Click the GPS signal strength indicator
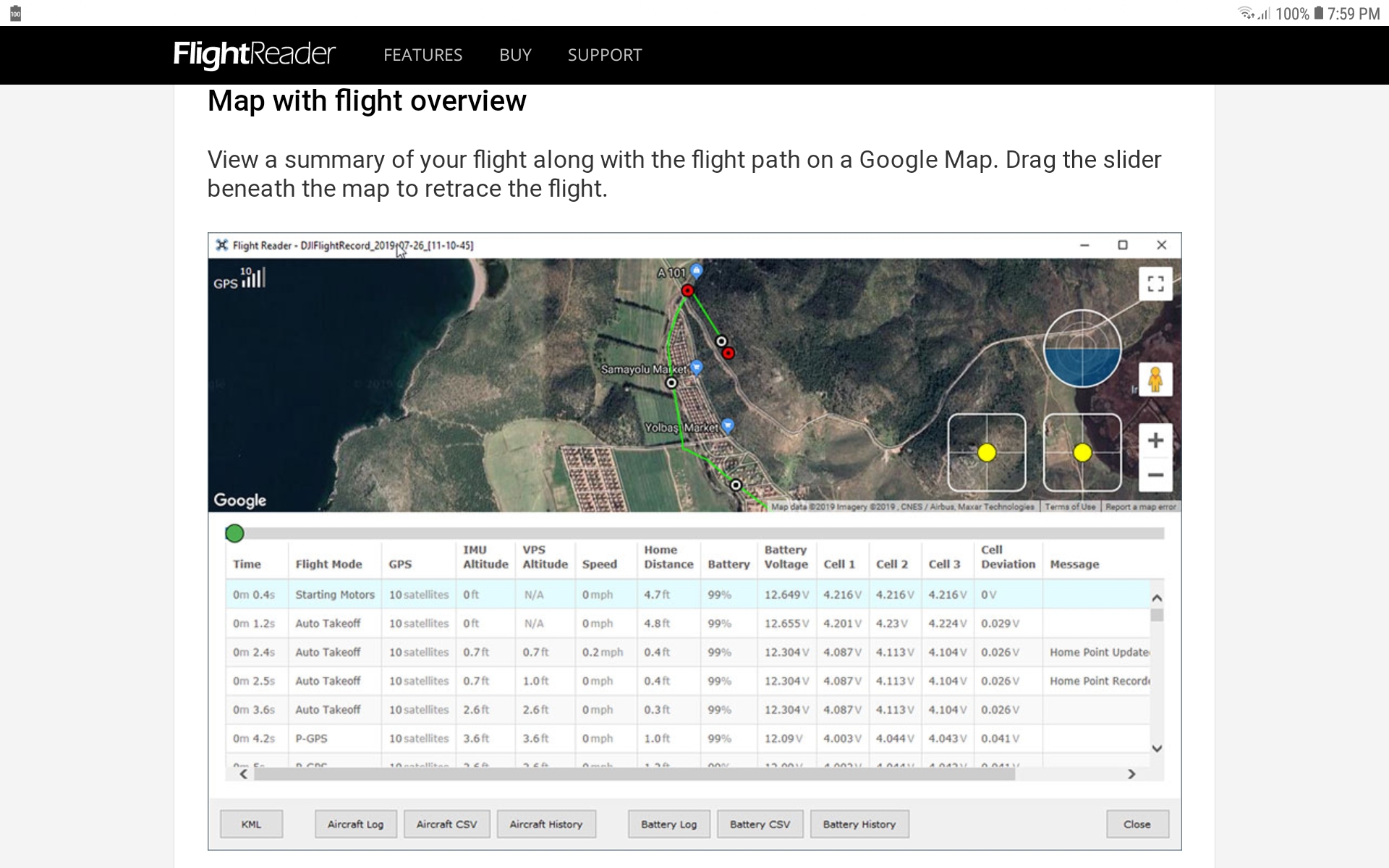Image resolution: width=1389 pixels, height=868 pixels. pos(239,278)
